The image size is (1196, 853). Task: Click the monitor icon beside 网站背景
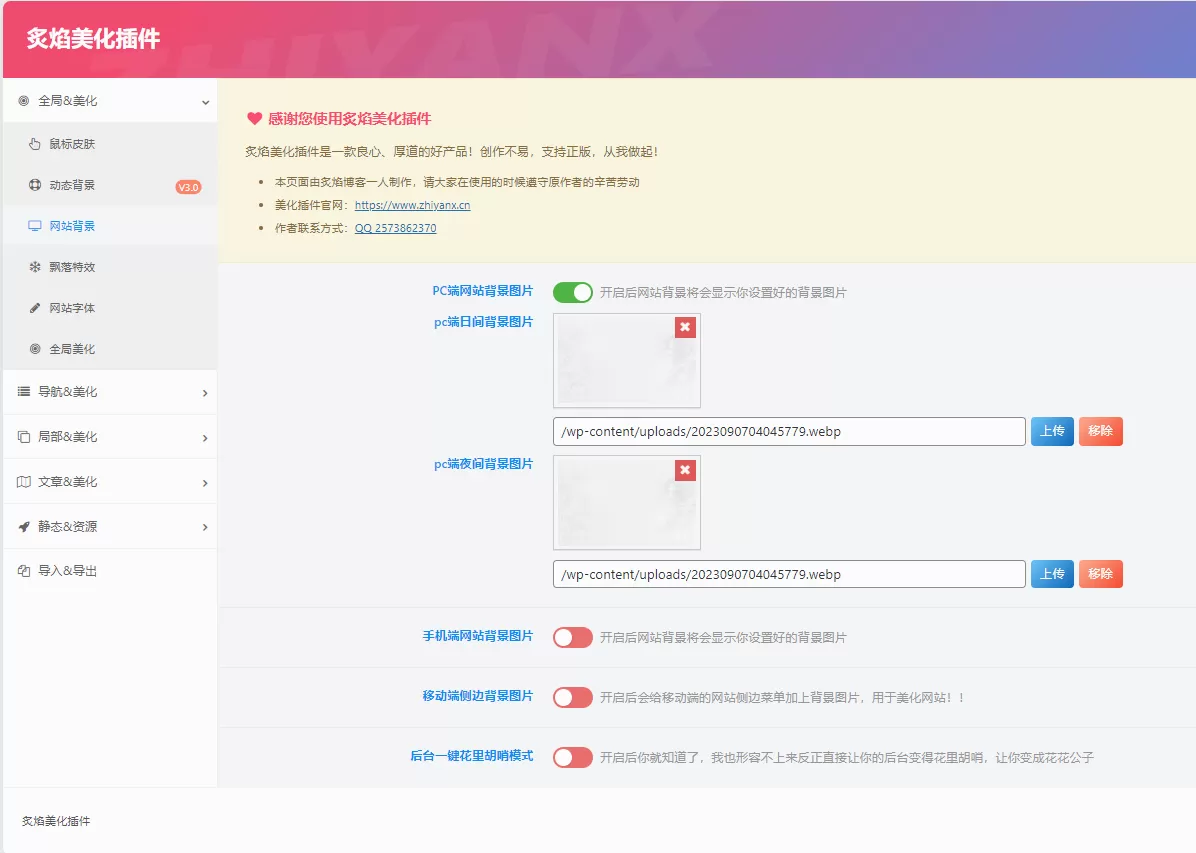35,226
